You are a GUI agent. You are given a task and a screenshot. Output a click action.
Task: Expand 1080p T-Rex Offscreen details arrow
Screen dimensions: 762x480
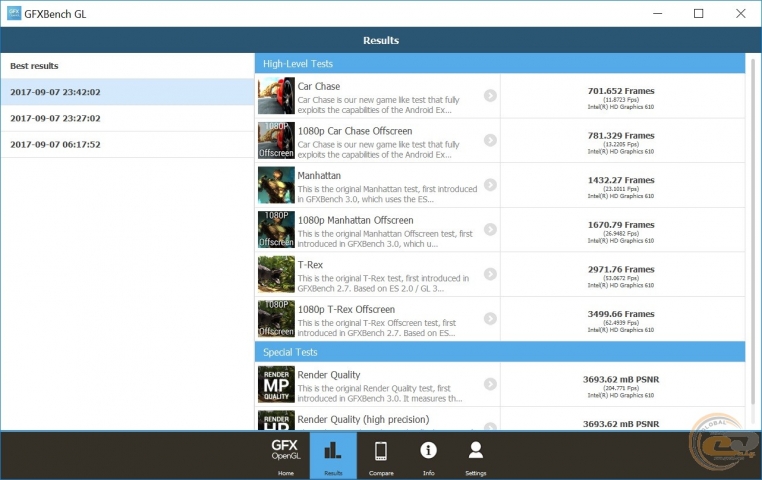(x=490, y=319)
